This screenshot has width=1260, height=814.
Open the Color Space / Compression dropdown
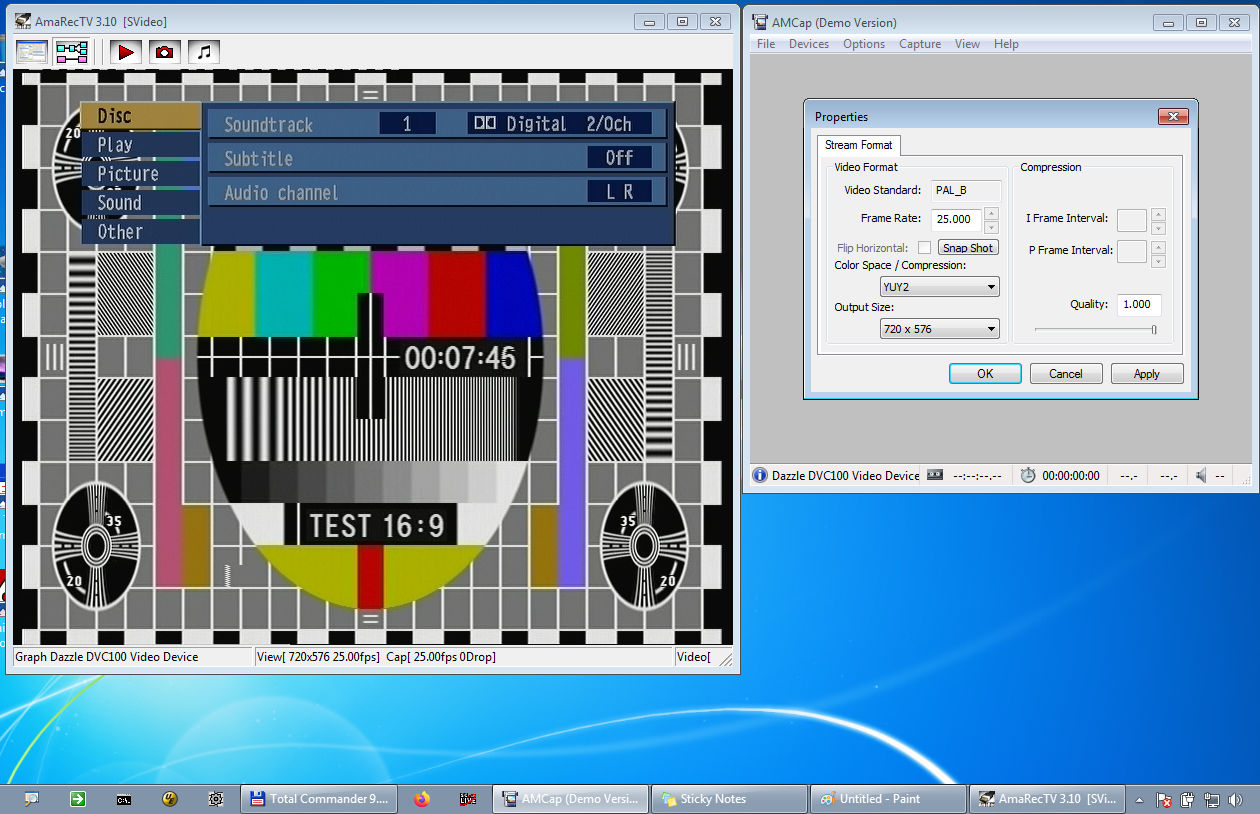[x=939, y=287]
